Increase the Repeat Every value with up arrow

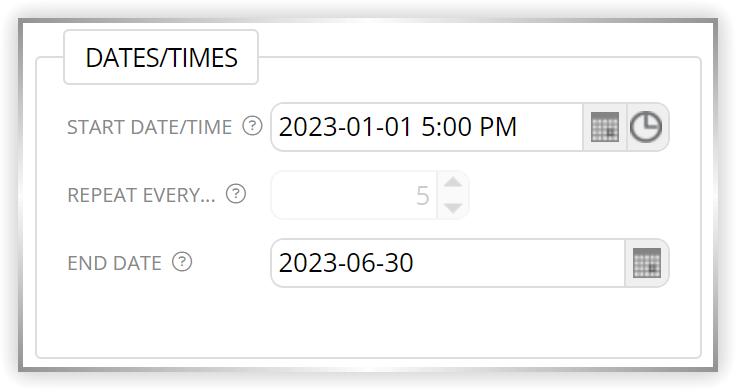tap(452, 183)
